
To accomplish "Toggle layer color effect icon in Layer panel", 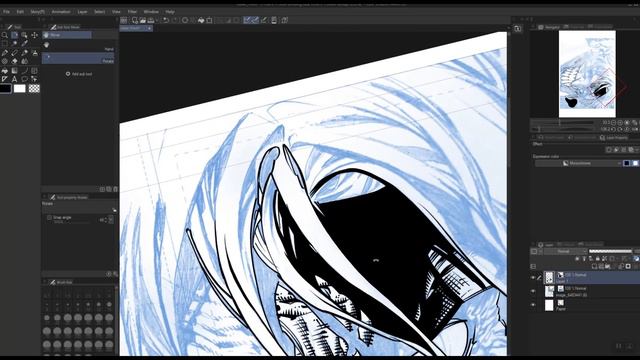I will (636, 259).
